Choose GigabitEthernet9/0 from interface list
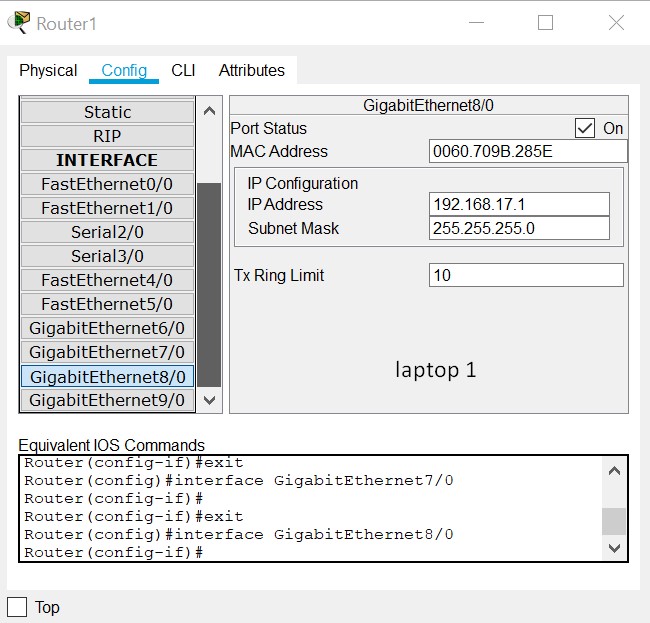Viewport: 650px width, 623px height. point(107,400)
